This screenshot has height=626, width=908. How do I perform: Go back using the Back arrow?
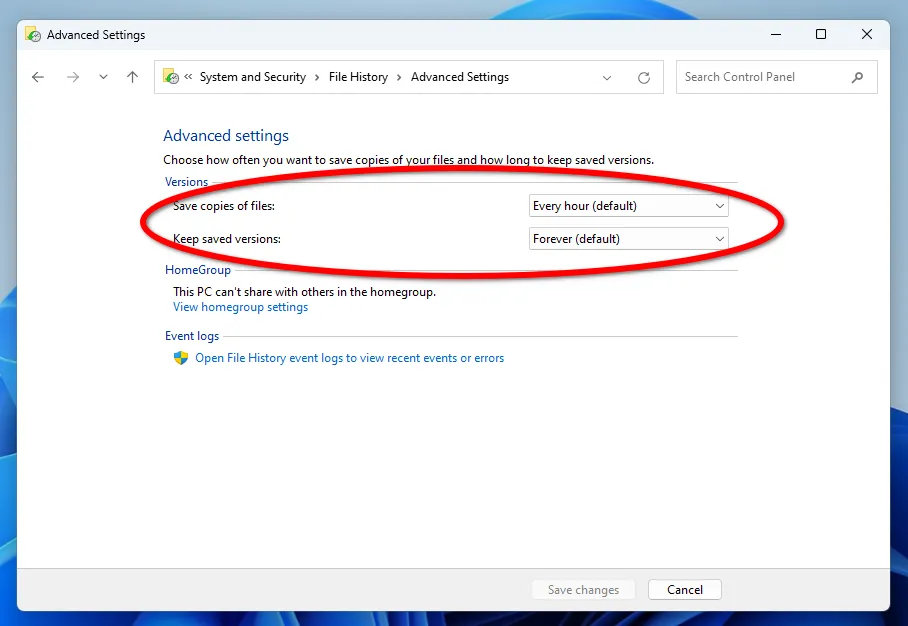pyautogui.click(x=38, y=77)
